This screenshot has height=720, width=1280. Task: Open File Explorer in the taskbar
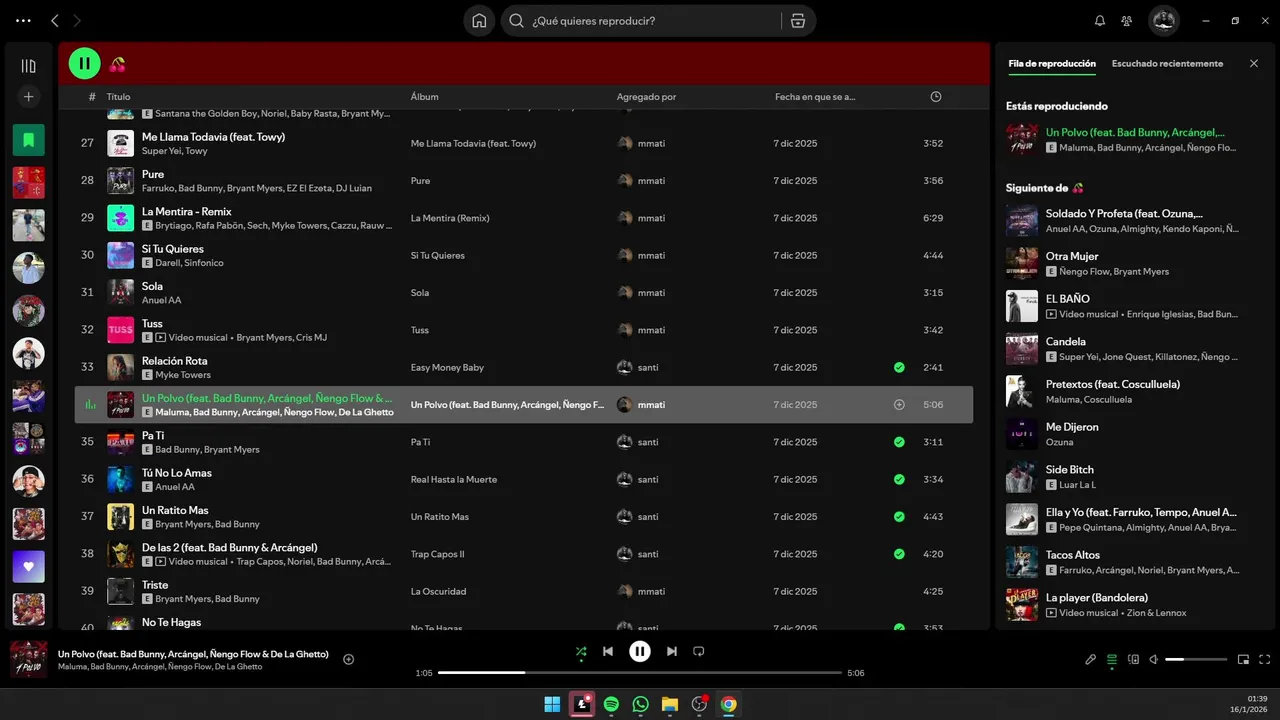pos(670,704)
